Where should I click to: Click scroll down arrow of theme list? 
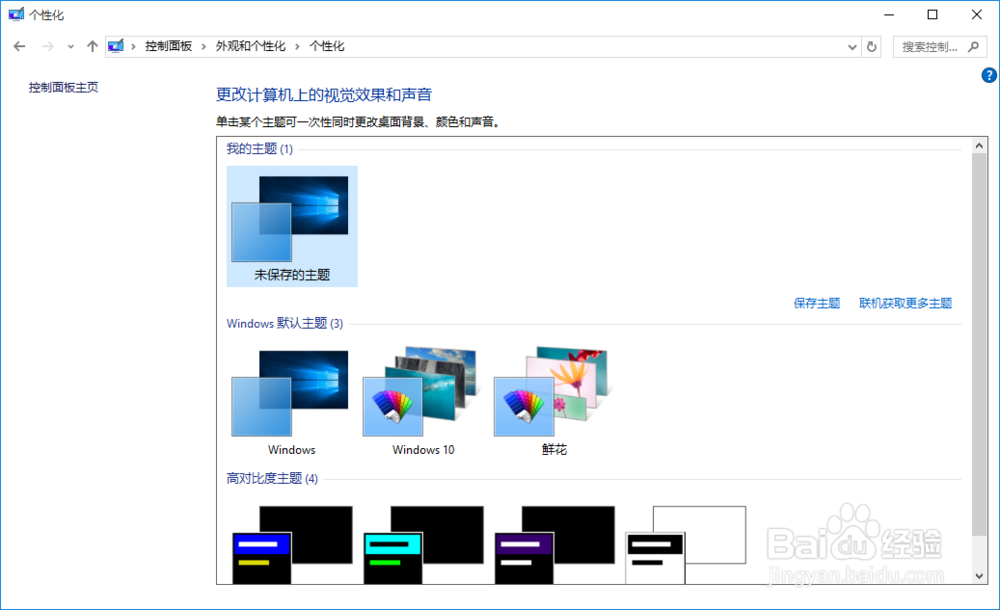(980, 576)
